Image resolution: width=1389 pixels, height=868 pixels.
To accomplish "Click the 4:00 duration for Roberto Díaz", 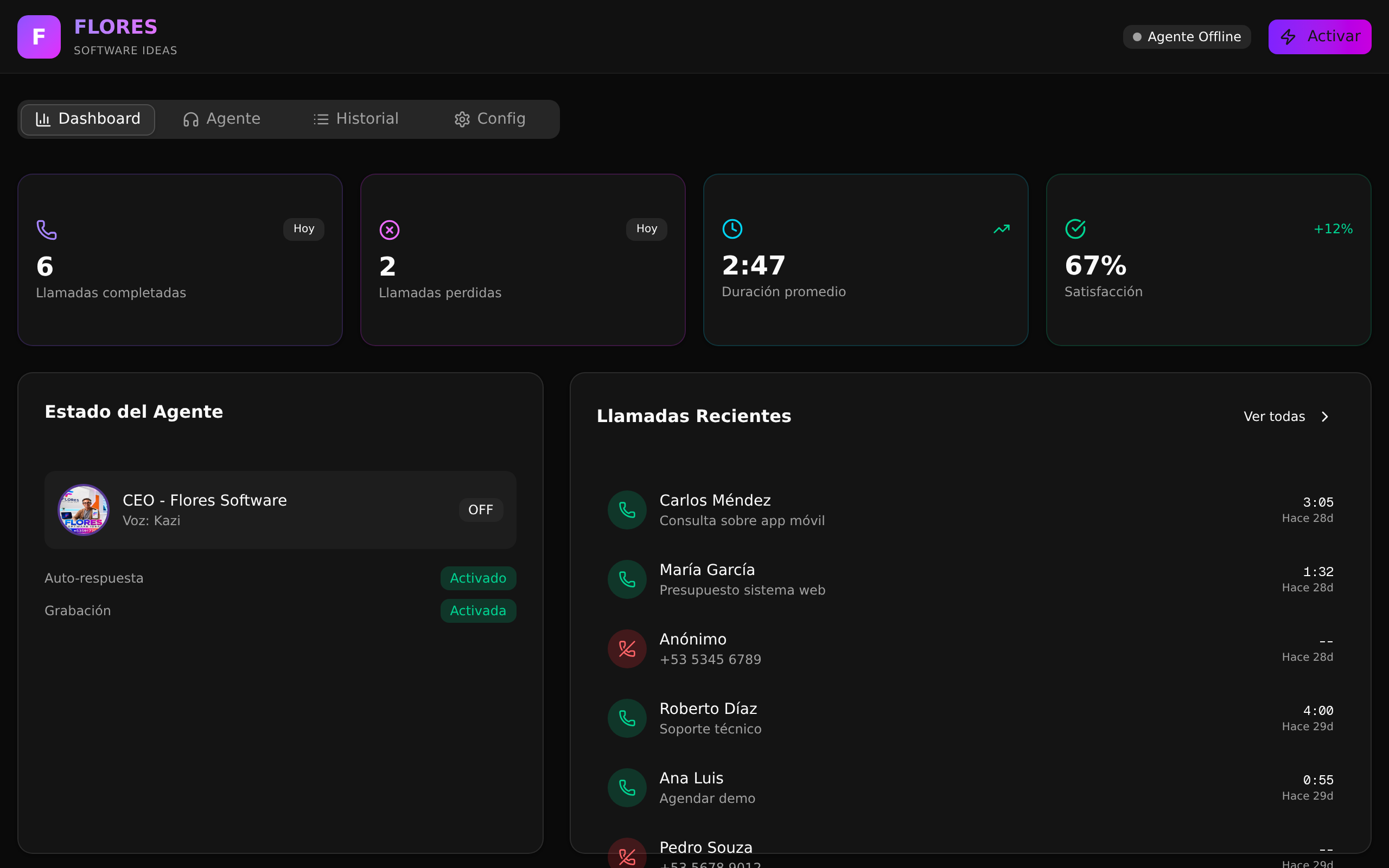I will pyautogui.click(x=1318, y=711).
